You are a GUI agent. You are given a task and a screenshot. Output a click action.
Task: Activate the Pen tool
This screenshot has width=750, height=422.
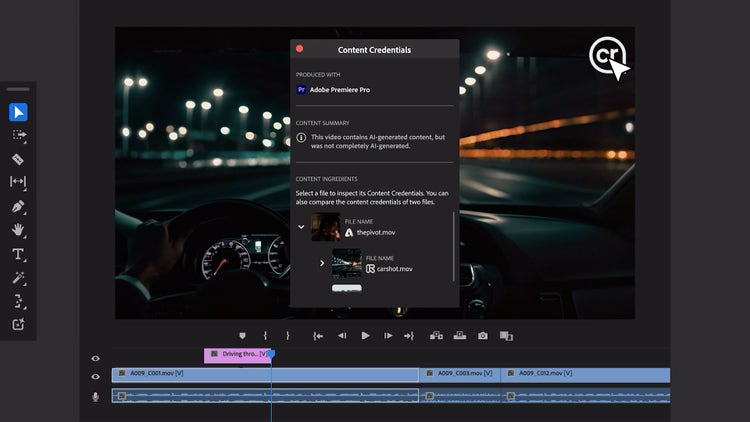pos(18,206)
